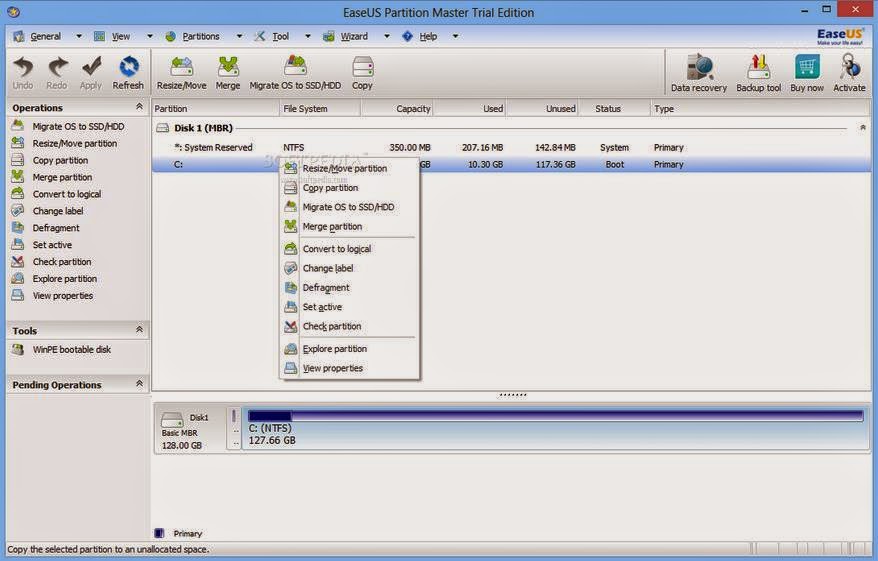878x561 pixels.
Task: Open the Tool menu dropdown arrow
Action: 307,36
